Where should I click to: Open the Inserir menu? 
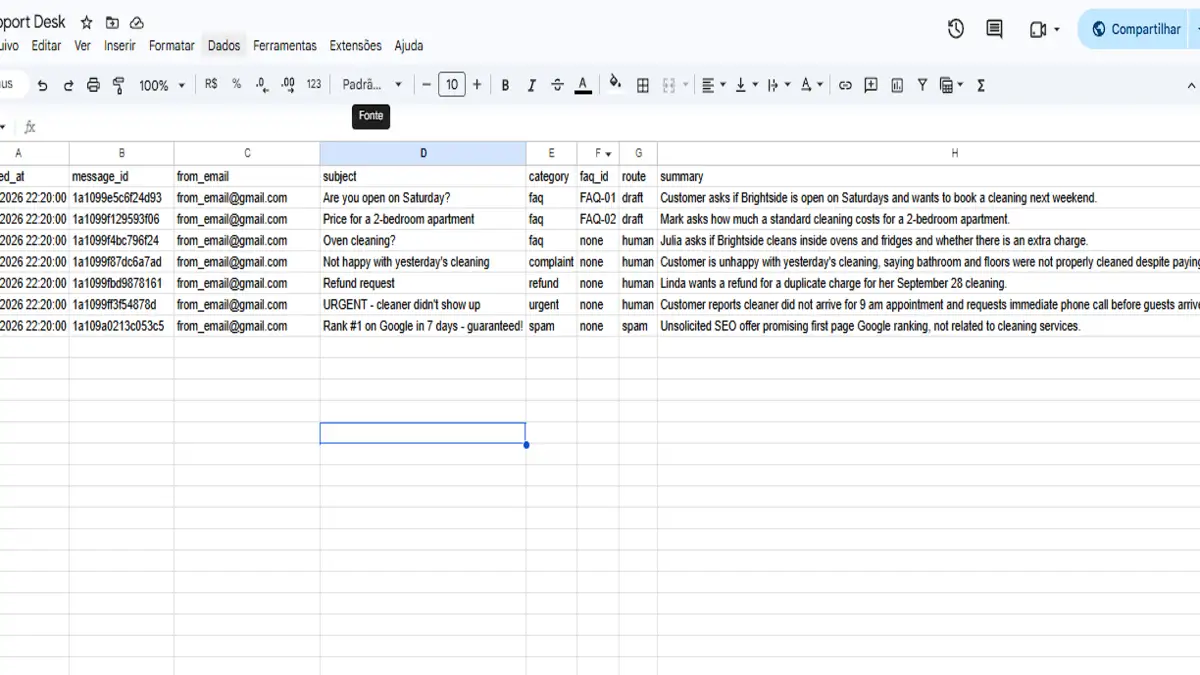(120, 46)
